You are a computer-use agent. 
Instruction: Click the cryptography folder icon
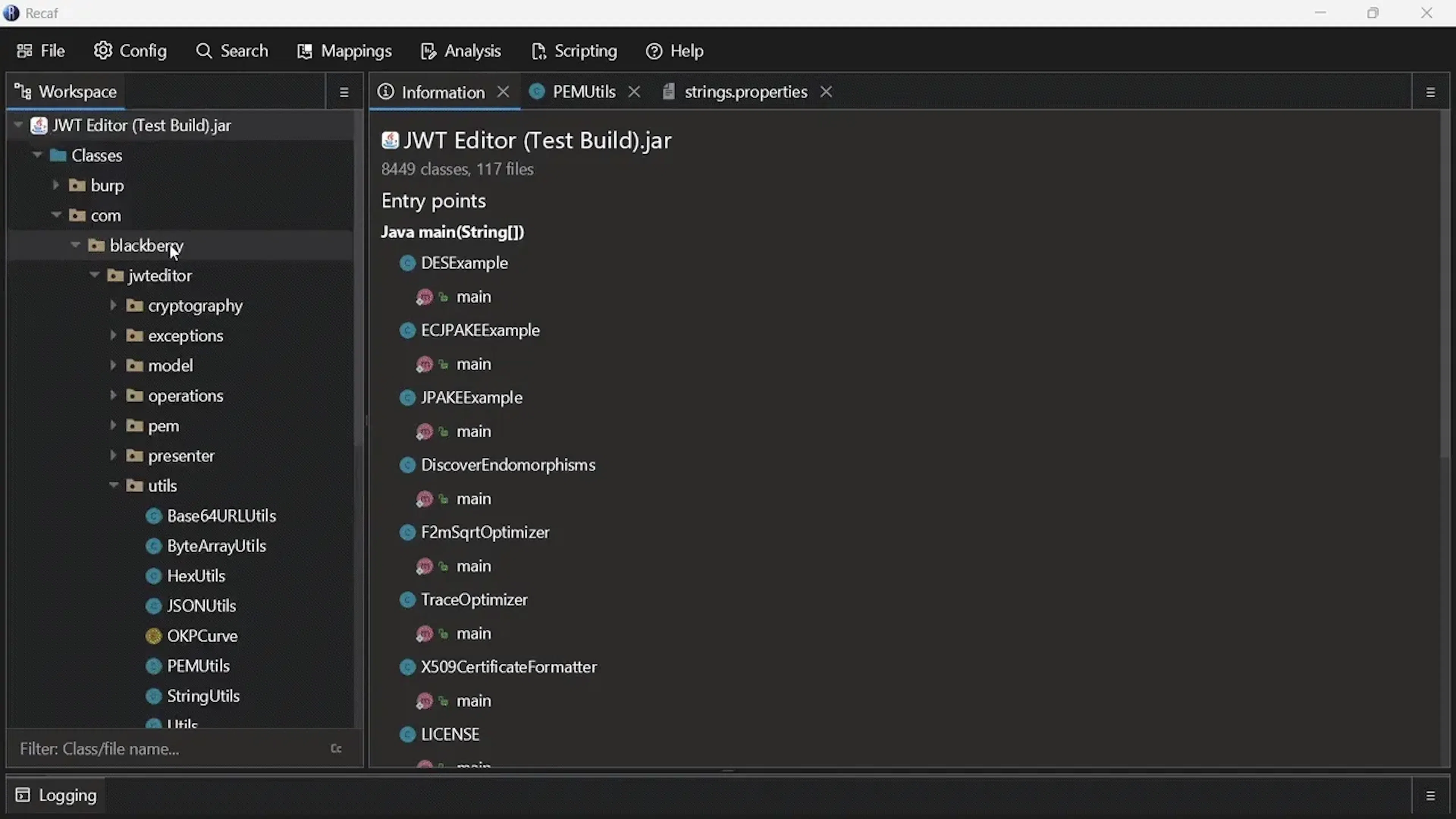[x=135, y=305]
